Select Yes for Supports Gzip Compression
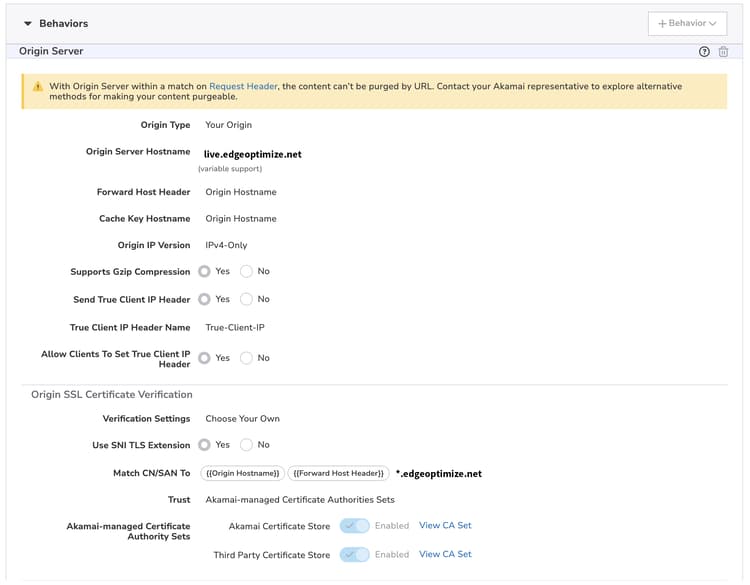750x585 pixels. point(204,271)
